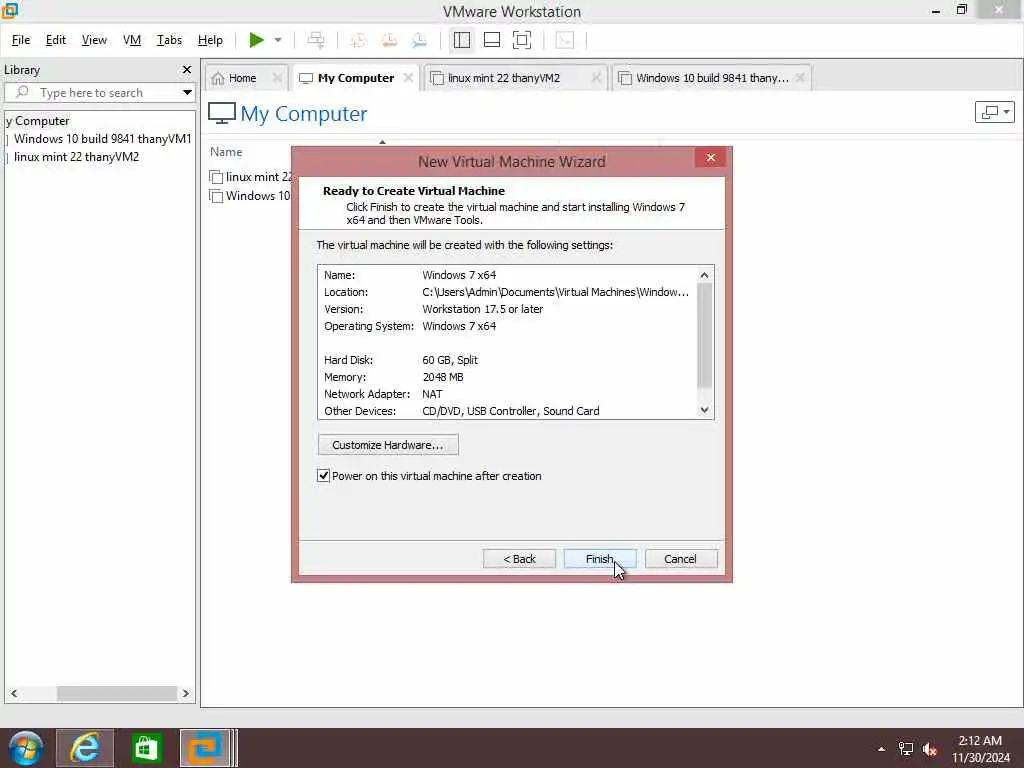
Task: Click the take snapshot toolbar icon
Action: tap(358, 40)
